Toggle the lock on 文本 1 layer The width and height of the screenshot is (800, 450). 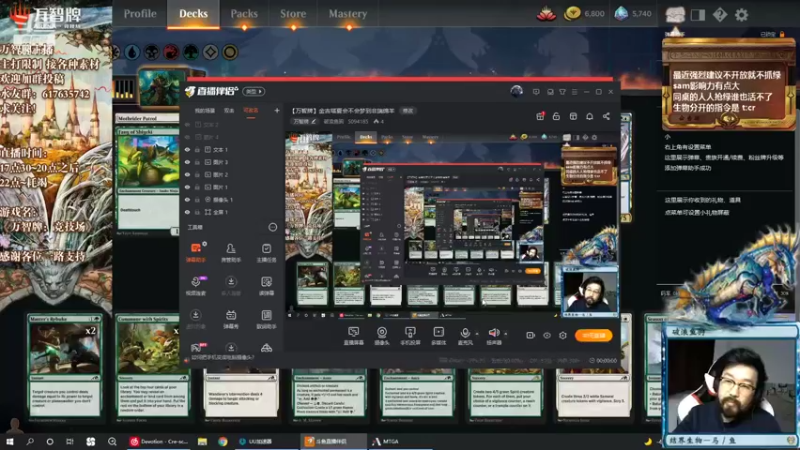pos(197,149)
